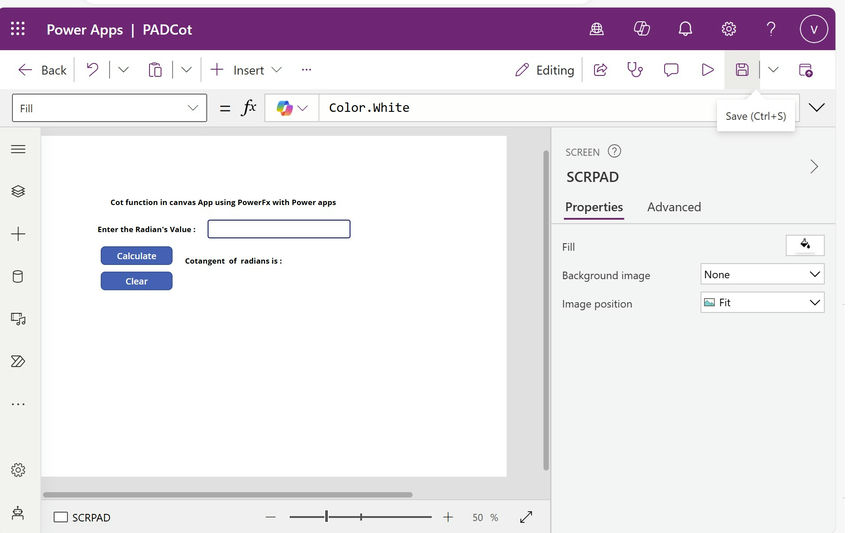Expand the paste options chevron
Image resolution: width=850 pixels, height=533 pixels.
[186, 70]
